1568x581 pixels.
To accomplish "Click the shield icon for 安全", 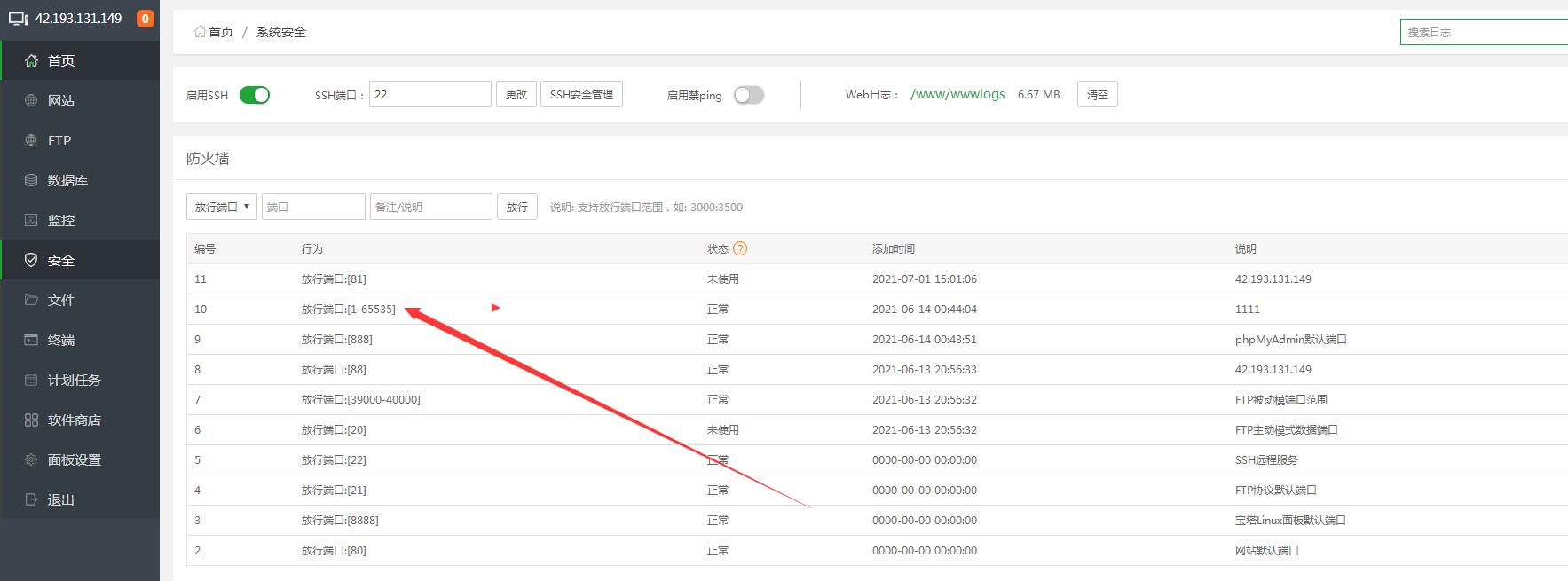I will pyautogui.click(x=31, y=260).
